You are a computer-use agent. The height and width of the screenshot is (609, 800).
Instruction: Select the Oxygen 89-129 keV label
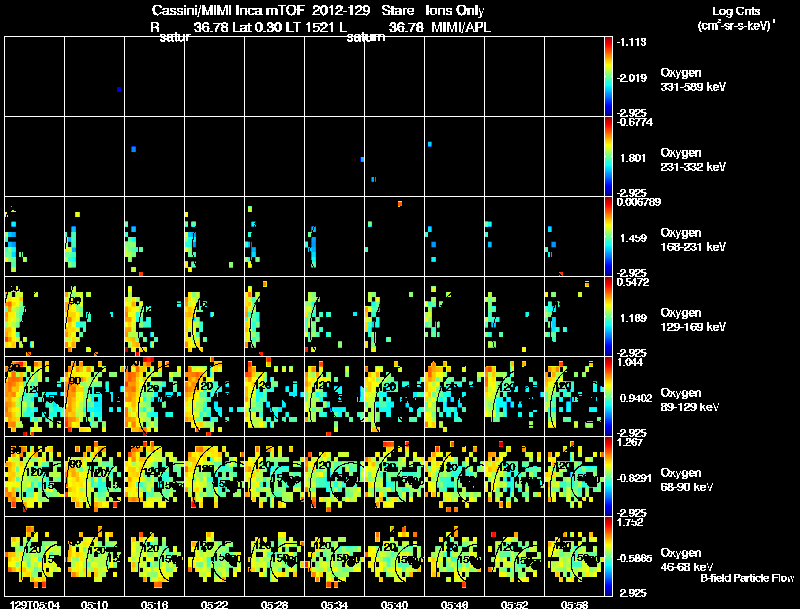tap(689, 400)
